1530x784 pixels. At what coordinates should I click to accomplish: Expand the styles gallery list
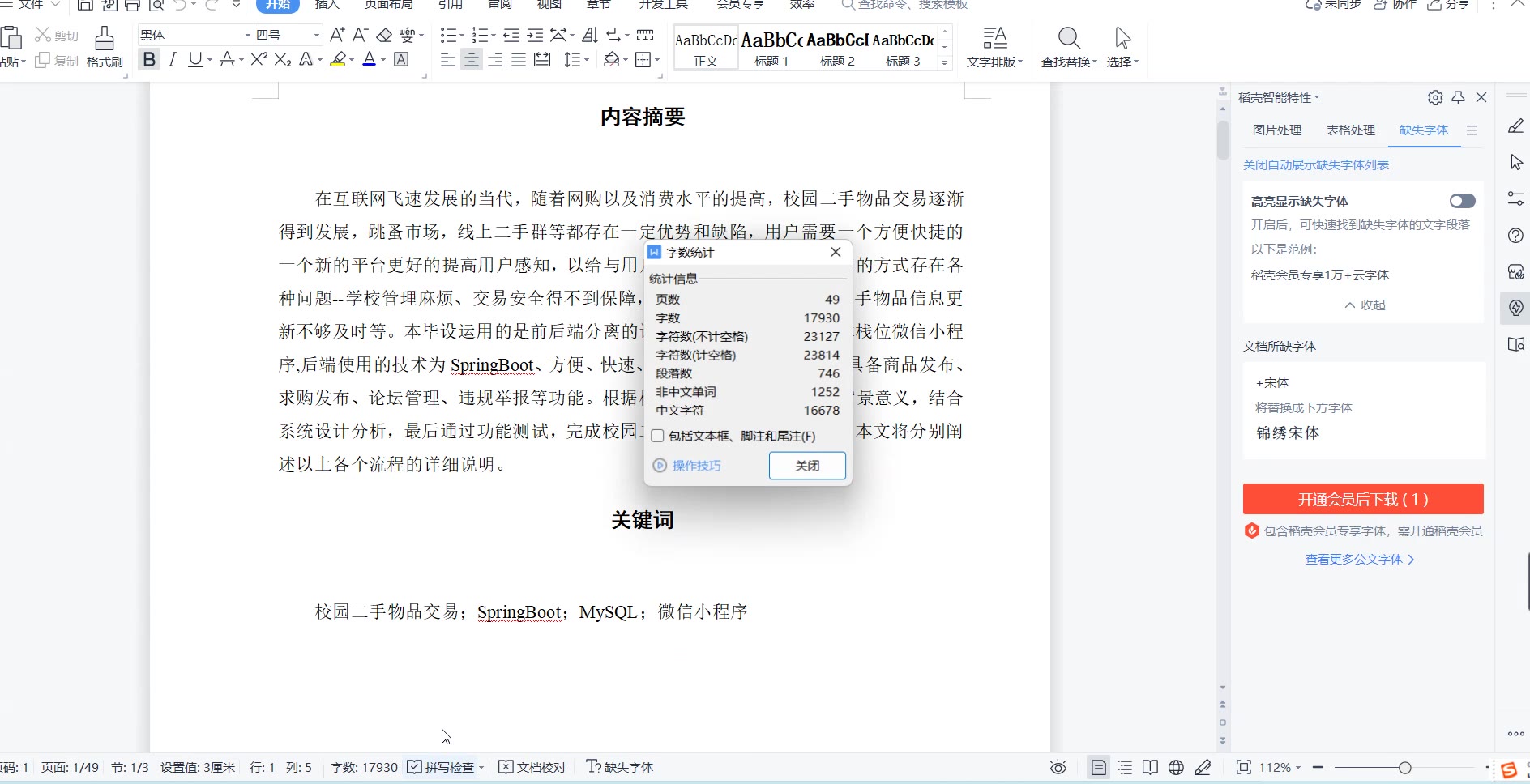945,62
